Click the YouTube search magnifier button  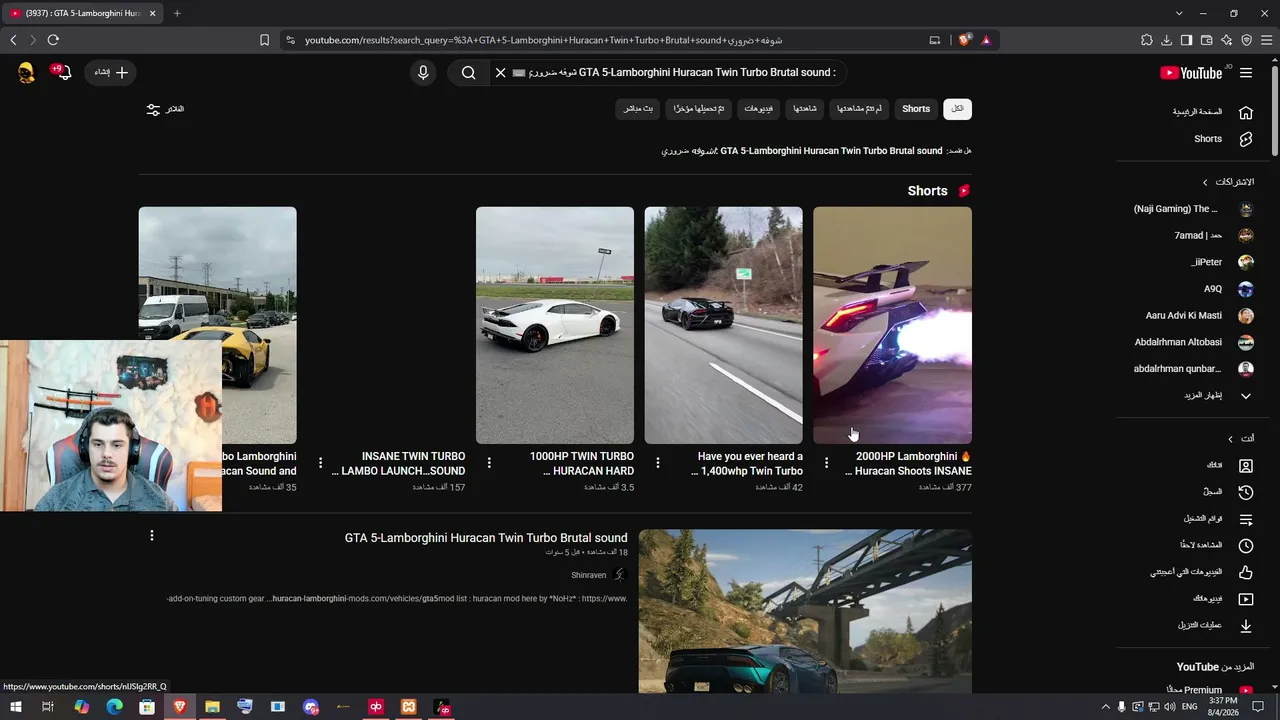[x=468, y=73]
